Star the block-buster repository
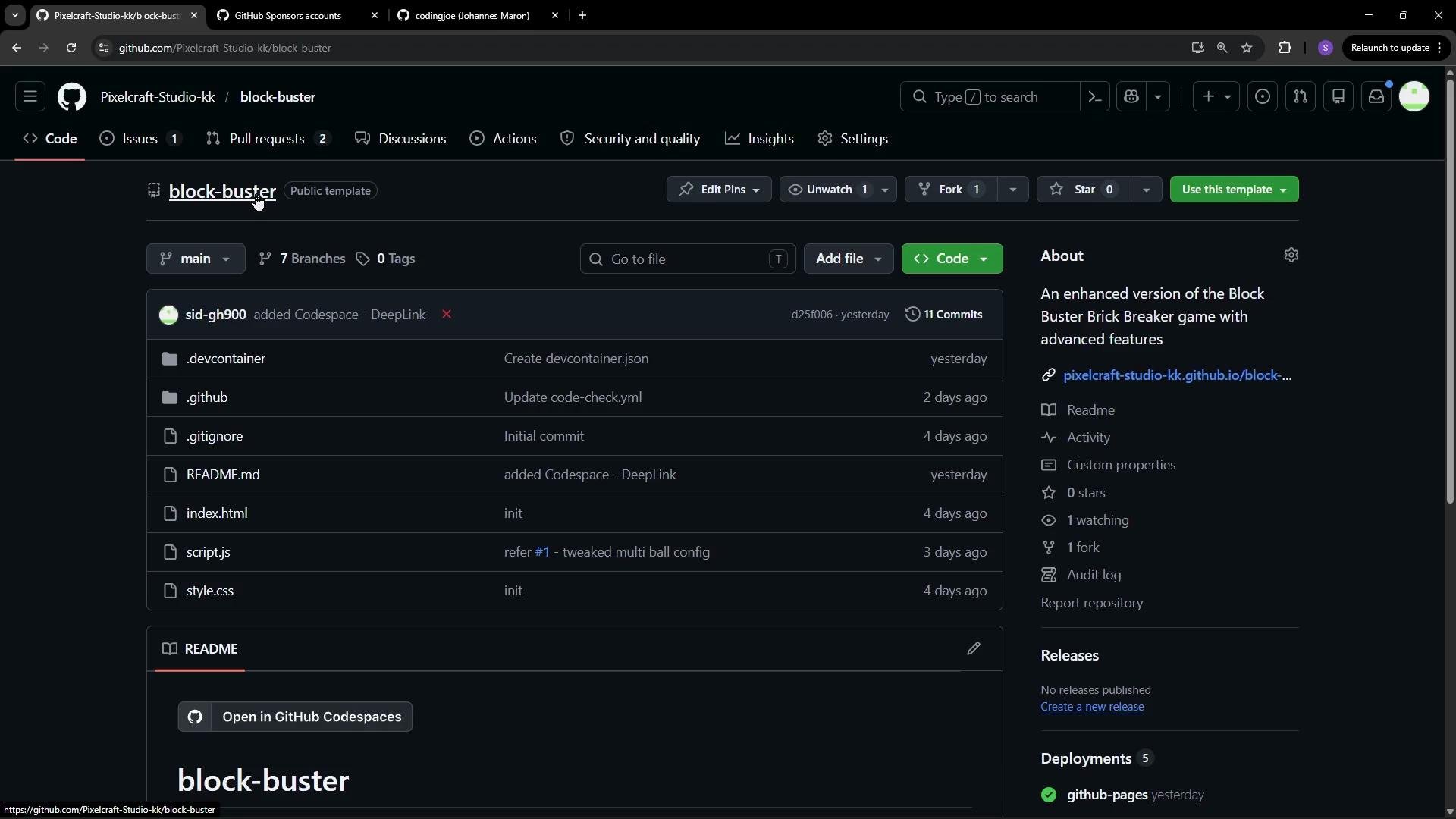The height and width of the screenshot is (819, 1456). click(1084, 190)
